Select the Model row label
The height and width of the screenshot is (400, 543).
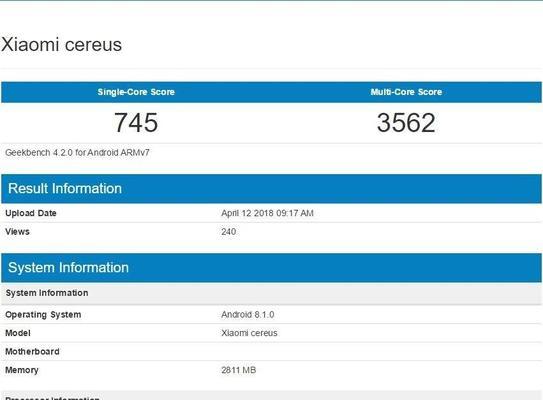tap(18, 333)
